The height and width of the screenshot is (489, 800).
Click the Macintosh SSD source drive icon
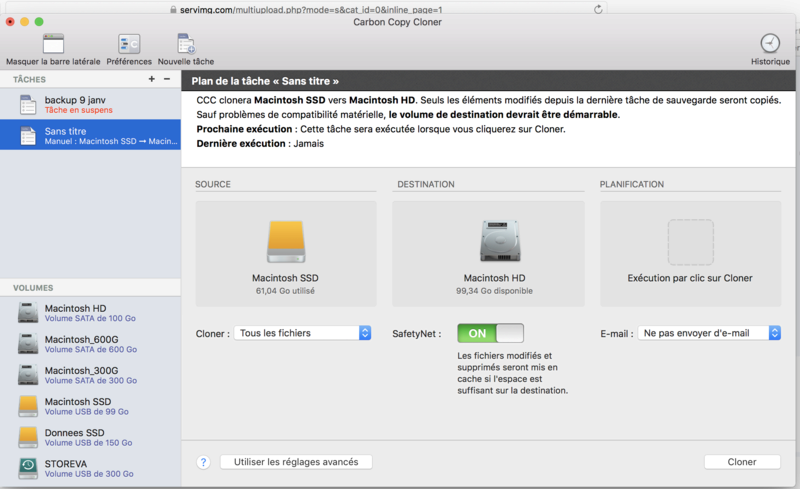pos(285,242)
